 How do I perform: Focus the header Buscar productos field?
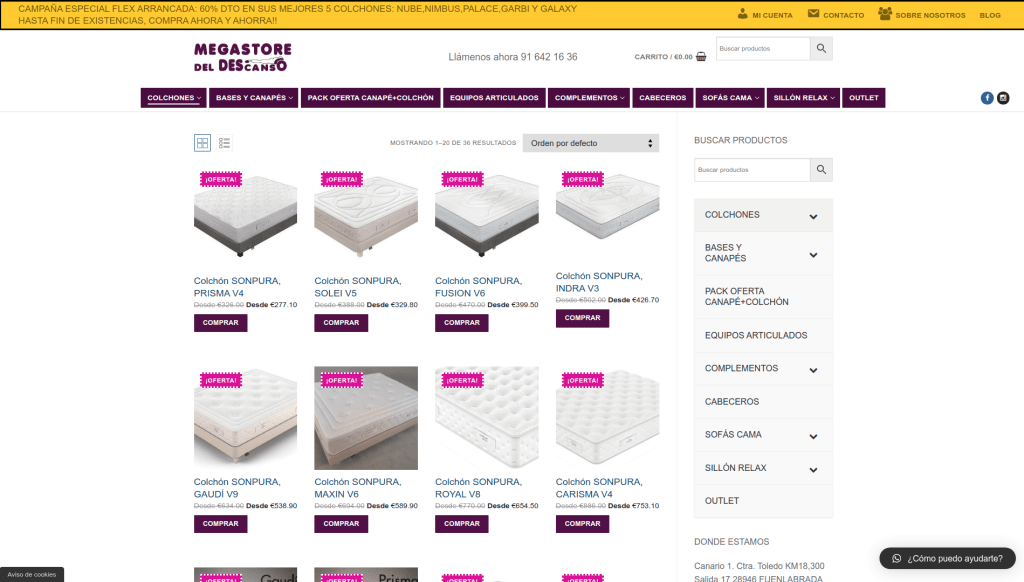coord(763,48)
